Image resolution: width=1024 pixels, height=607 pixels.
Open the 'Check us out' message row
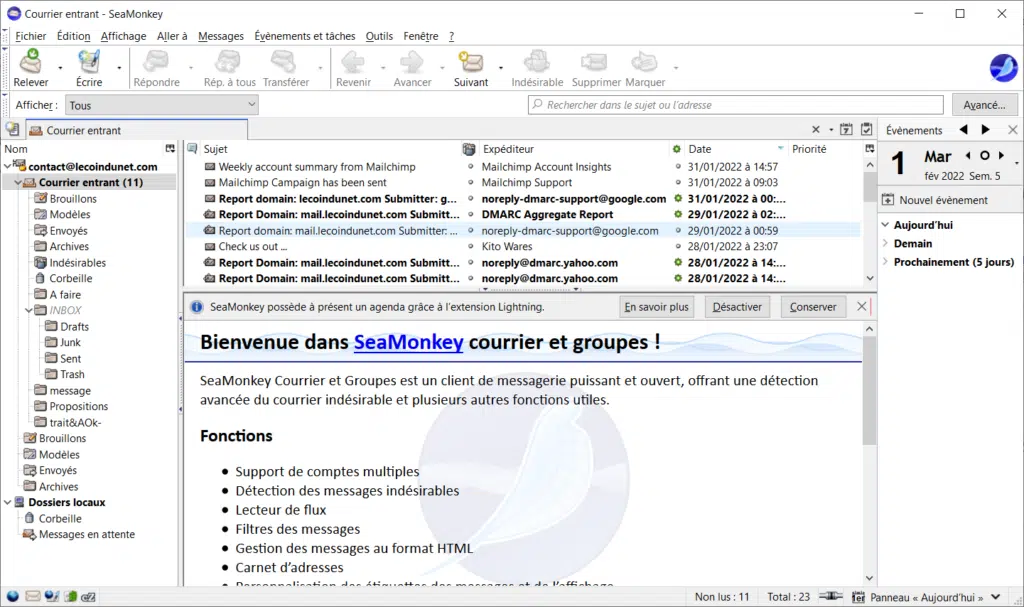coord(522,246)
